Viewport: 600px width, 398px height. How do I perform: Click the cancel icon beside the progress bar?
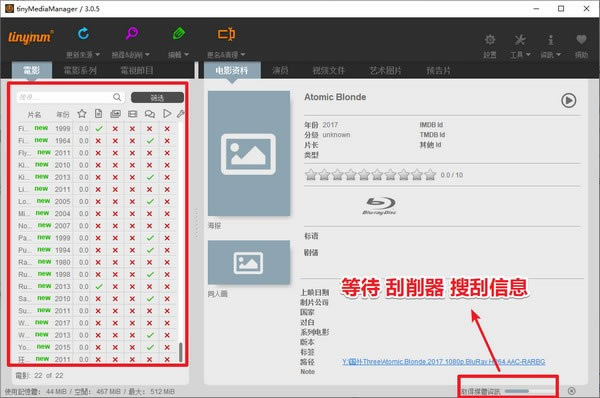(572, 391)
